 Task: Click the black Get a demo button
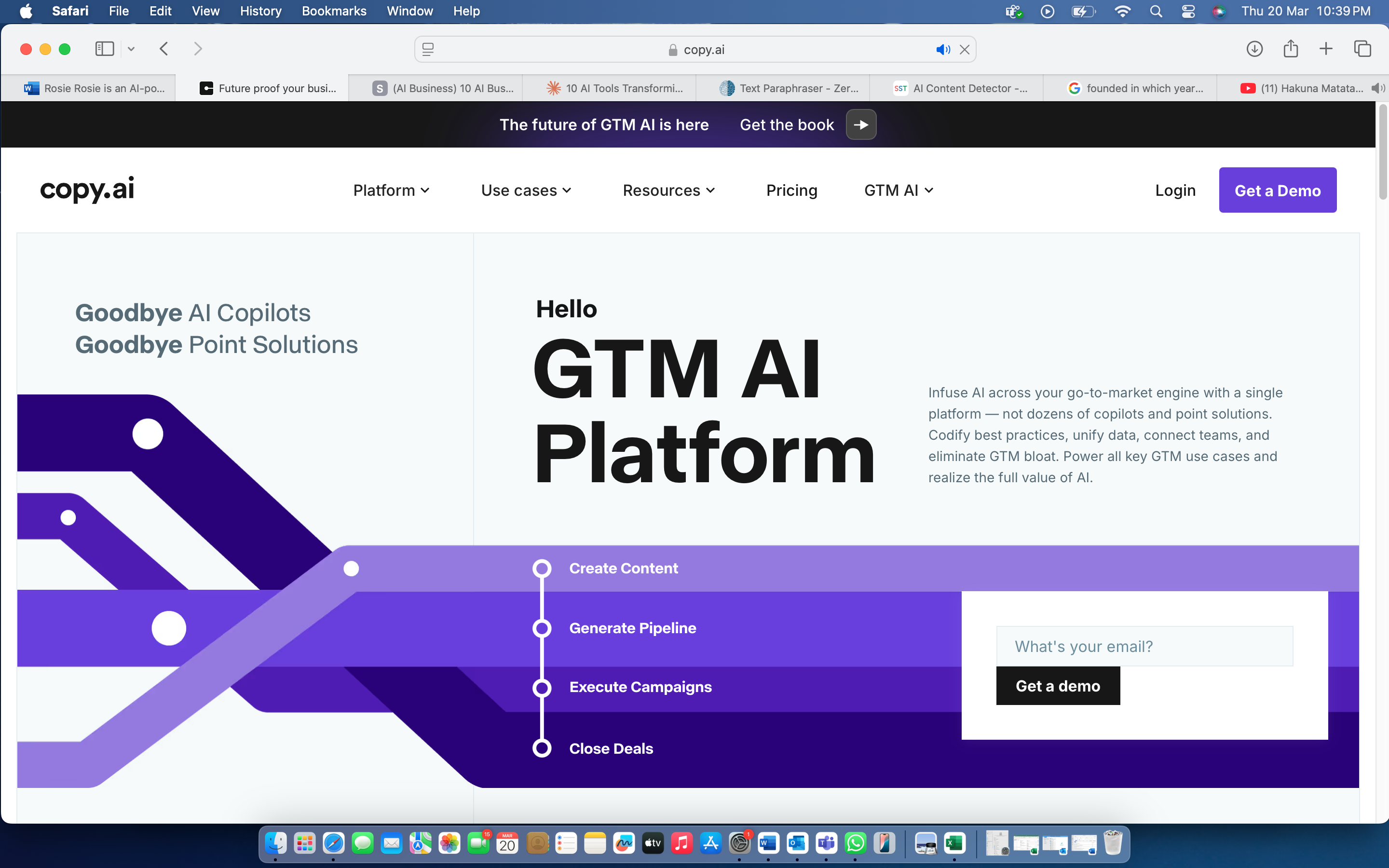click(1058, 686)
